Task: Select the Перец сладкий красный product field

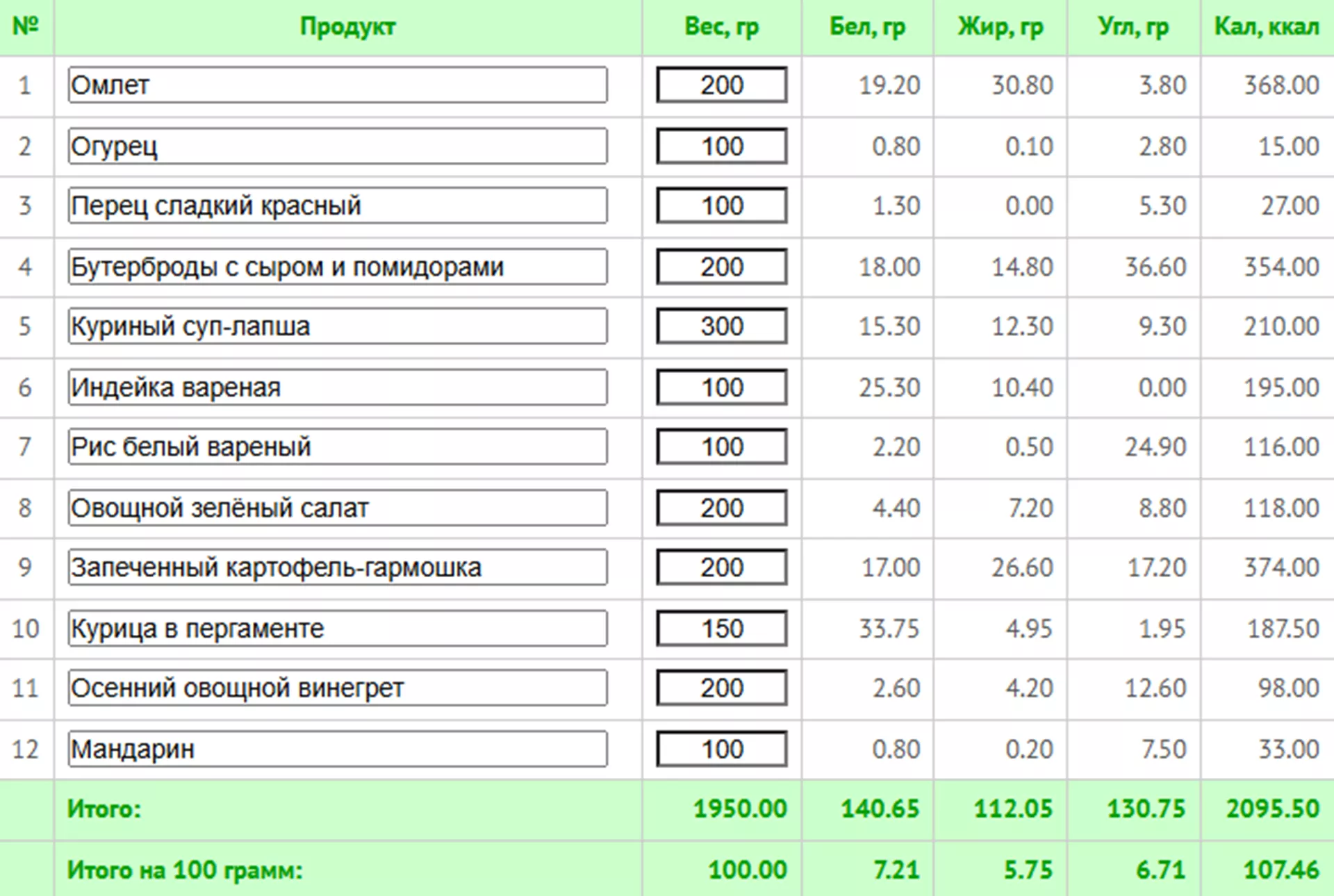Action: (x=338, y=206)
